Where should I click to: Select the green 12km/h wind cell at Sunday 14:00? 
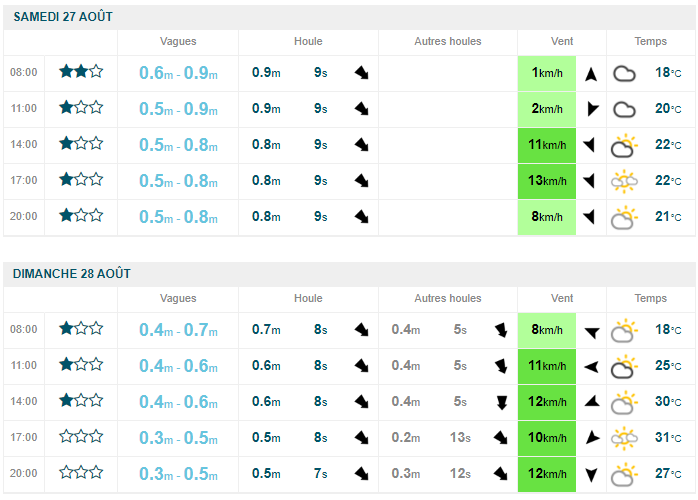[x=547, y=402]
